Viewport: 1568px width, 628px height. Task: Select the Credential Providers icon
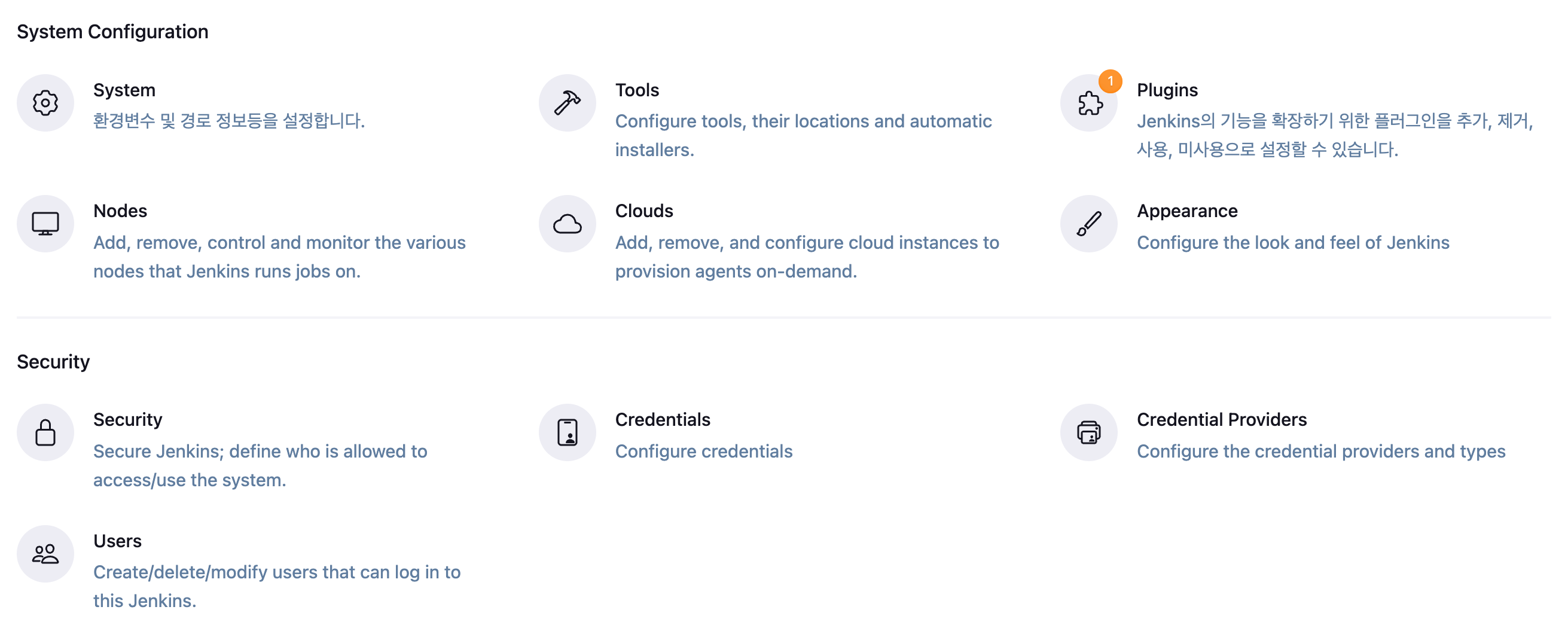point(1089,432)
